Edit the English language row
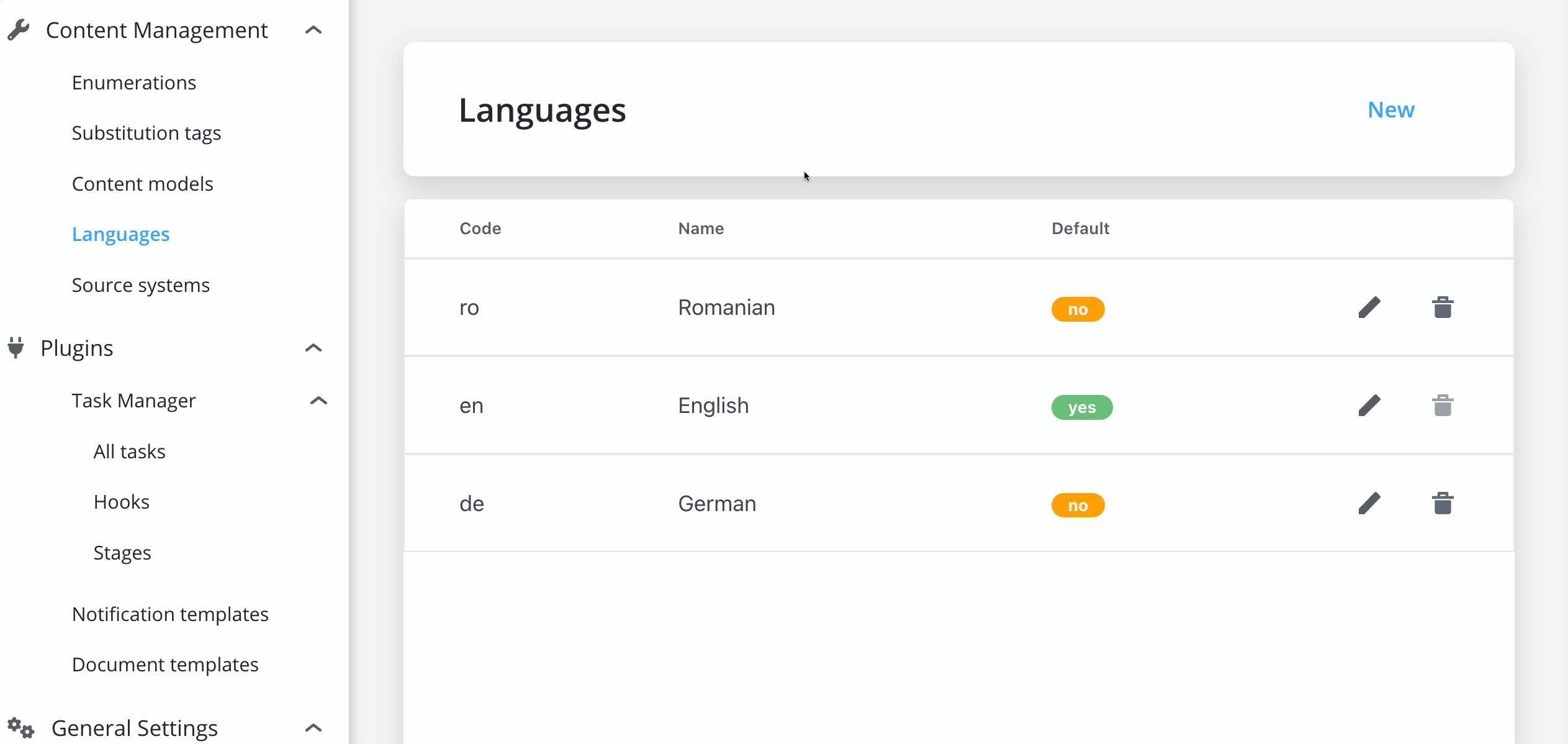 click(1369, 406)
